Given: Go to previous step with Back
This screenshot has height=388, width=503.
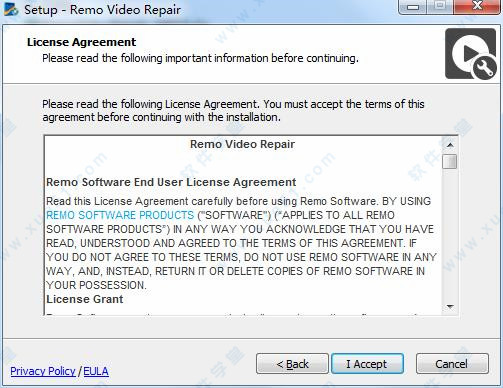Looking at the screenshot, I should click(x=292, y=364).
